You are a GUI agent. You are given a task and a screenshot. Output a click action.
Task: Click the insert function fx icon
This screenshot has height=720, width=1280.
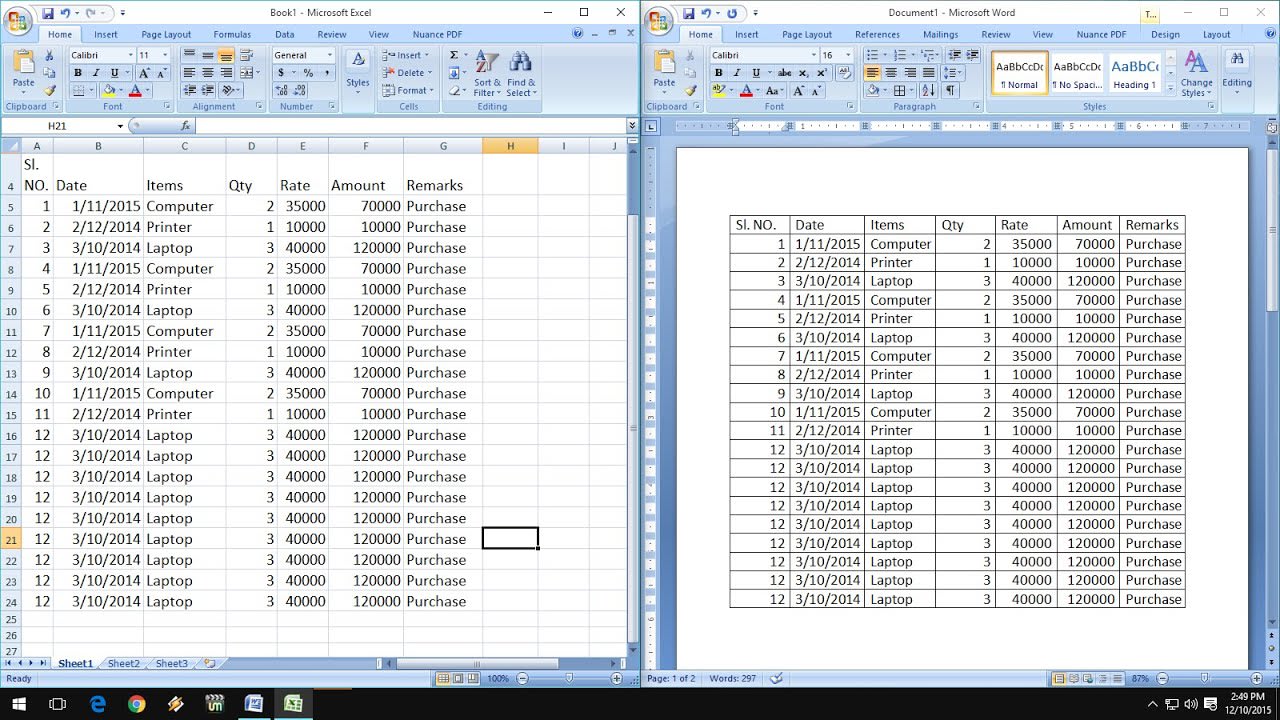coord(185,126)
